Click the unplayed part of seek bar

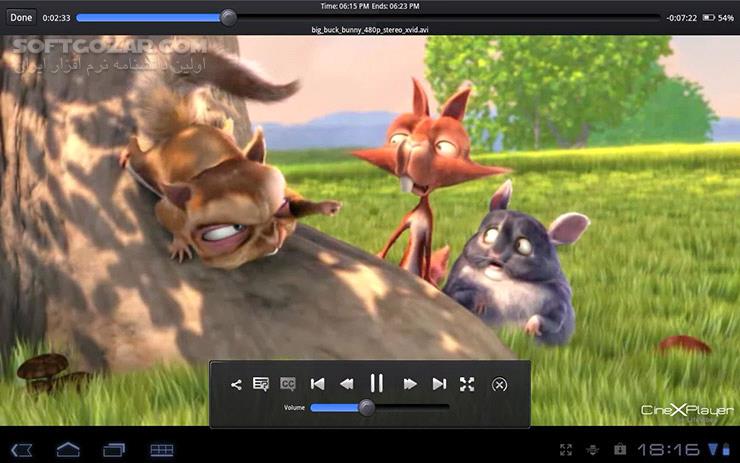click(447, 18)
